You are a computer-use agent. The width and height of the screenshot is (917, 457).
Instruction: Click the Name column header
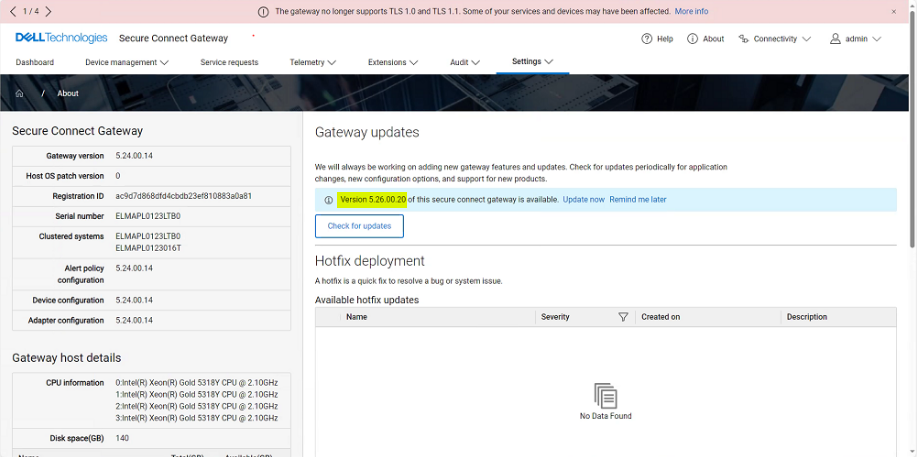pyautogui.click(x=357, y=317)
